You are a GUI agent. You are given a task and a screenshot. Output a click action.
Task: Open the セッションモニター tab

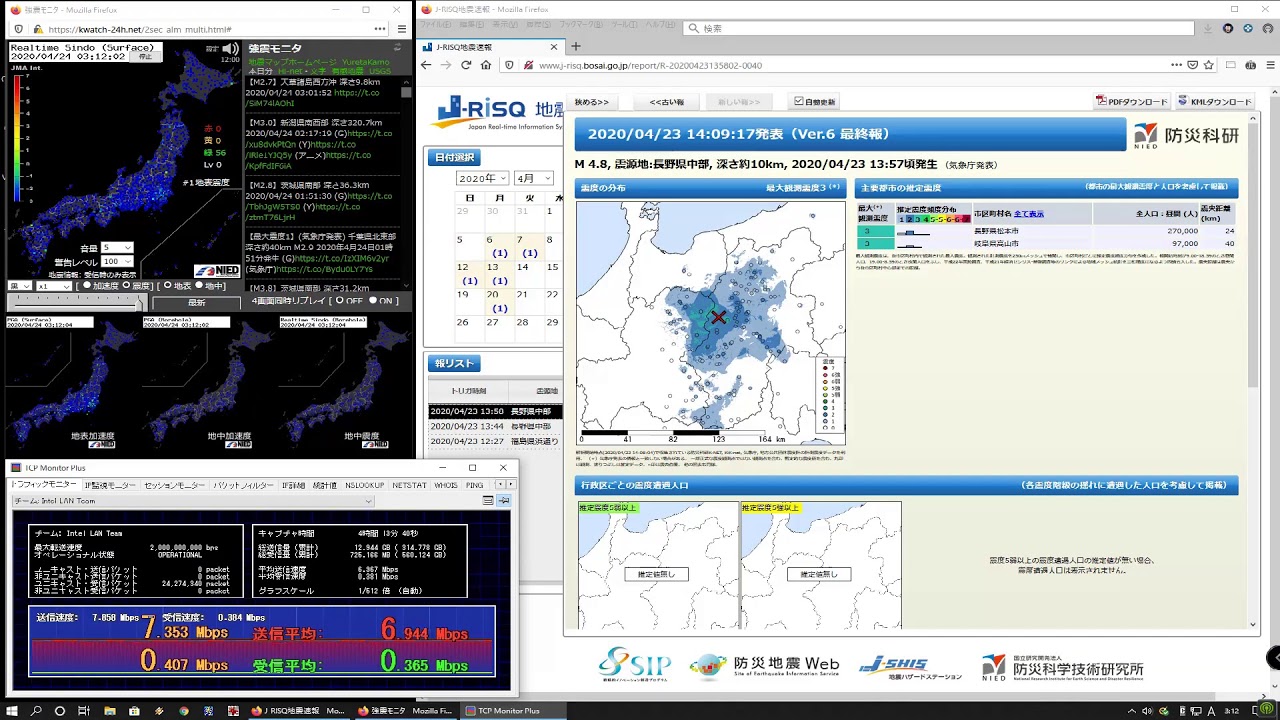(x=174, y=485)
